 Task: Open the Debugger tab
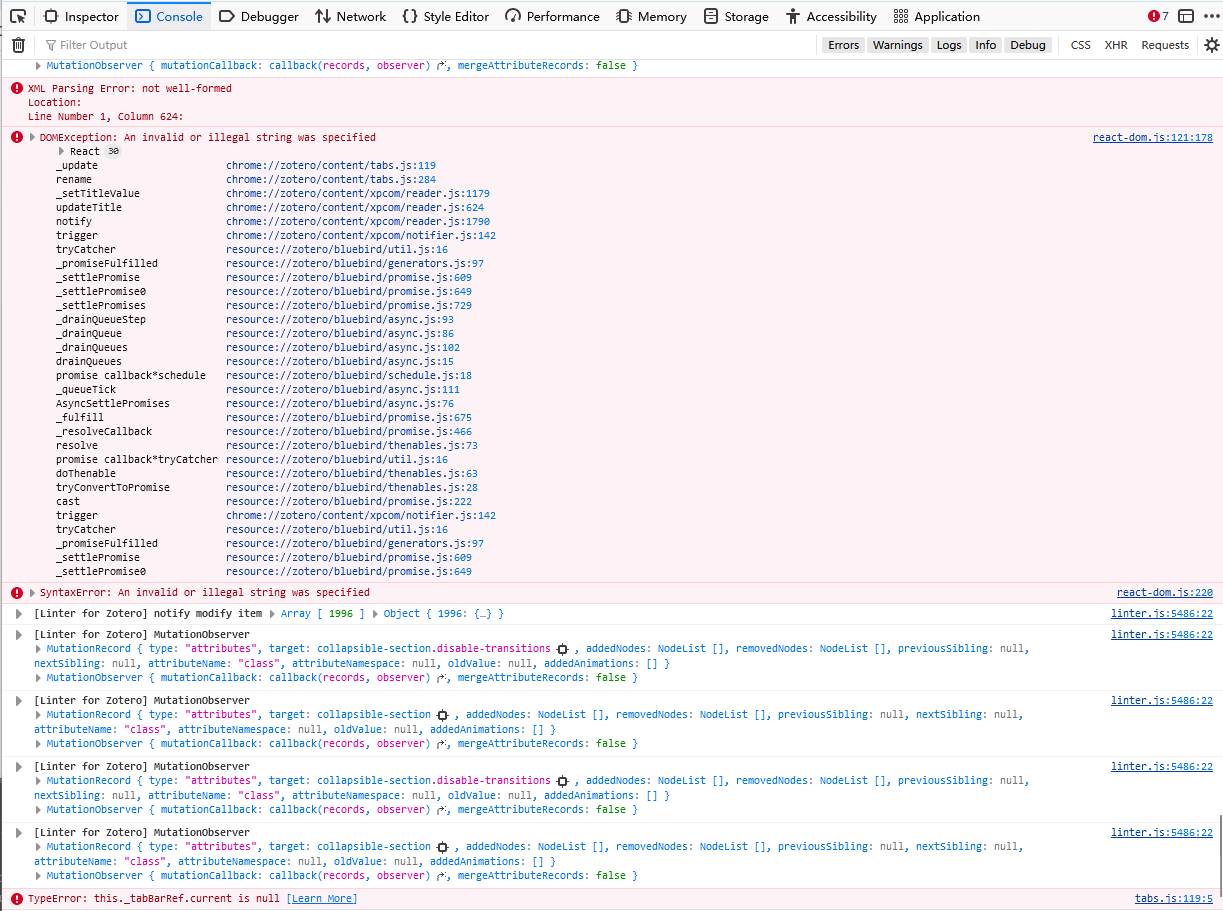tap(259, 16)
